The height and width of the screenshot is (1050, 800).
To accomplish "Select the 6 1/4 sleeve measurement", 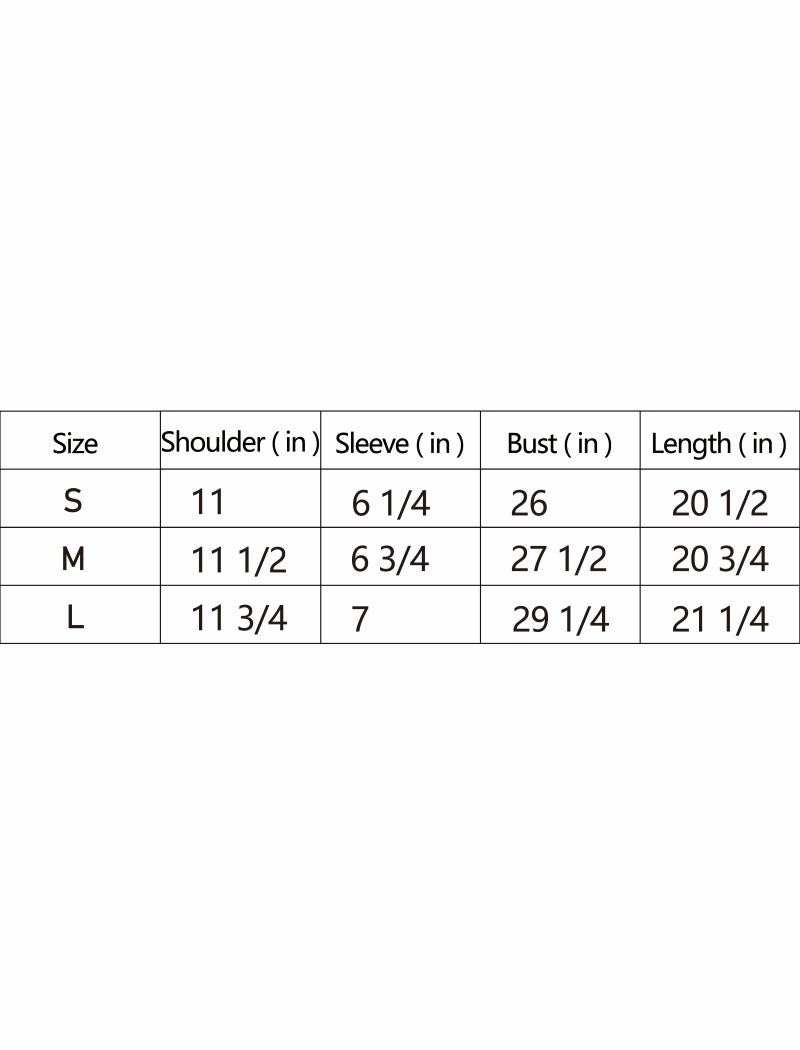I will (x=390, y=503).
